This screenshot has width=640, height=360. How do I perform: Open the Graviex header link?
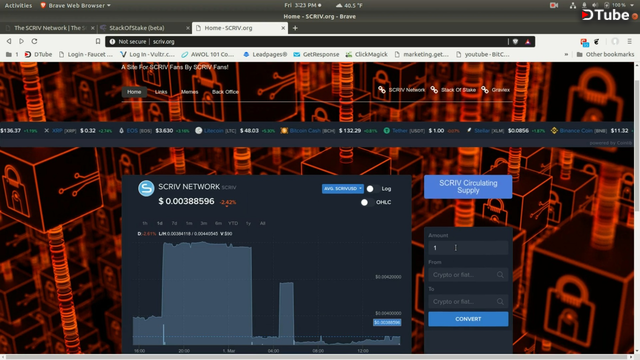[500, 90]
